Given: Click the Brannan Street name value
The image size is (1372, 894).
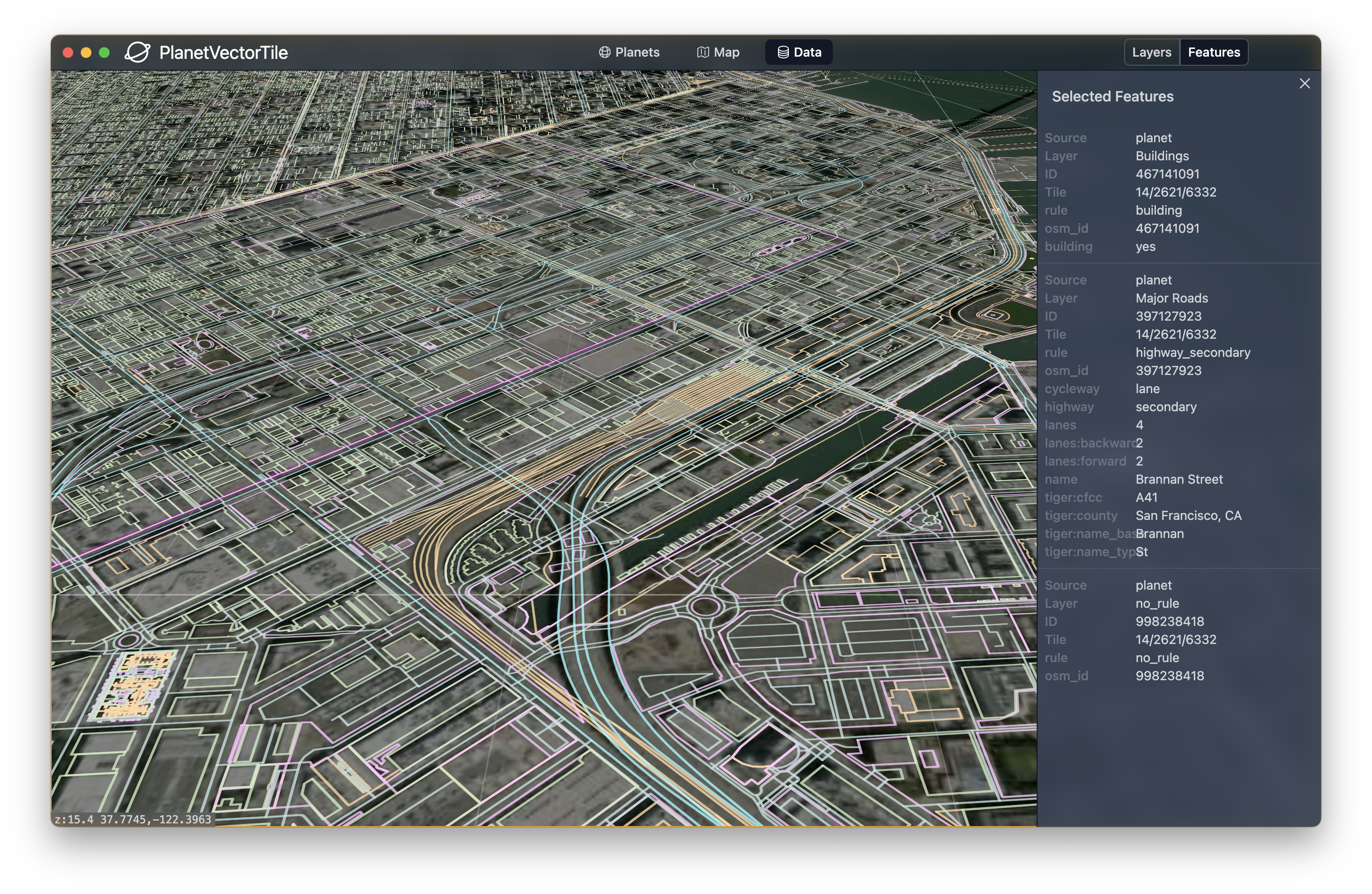Looking at the screenshot, I should 1179,479.
